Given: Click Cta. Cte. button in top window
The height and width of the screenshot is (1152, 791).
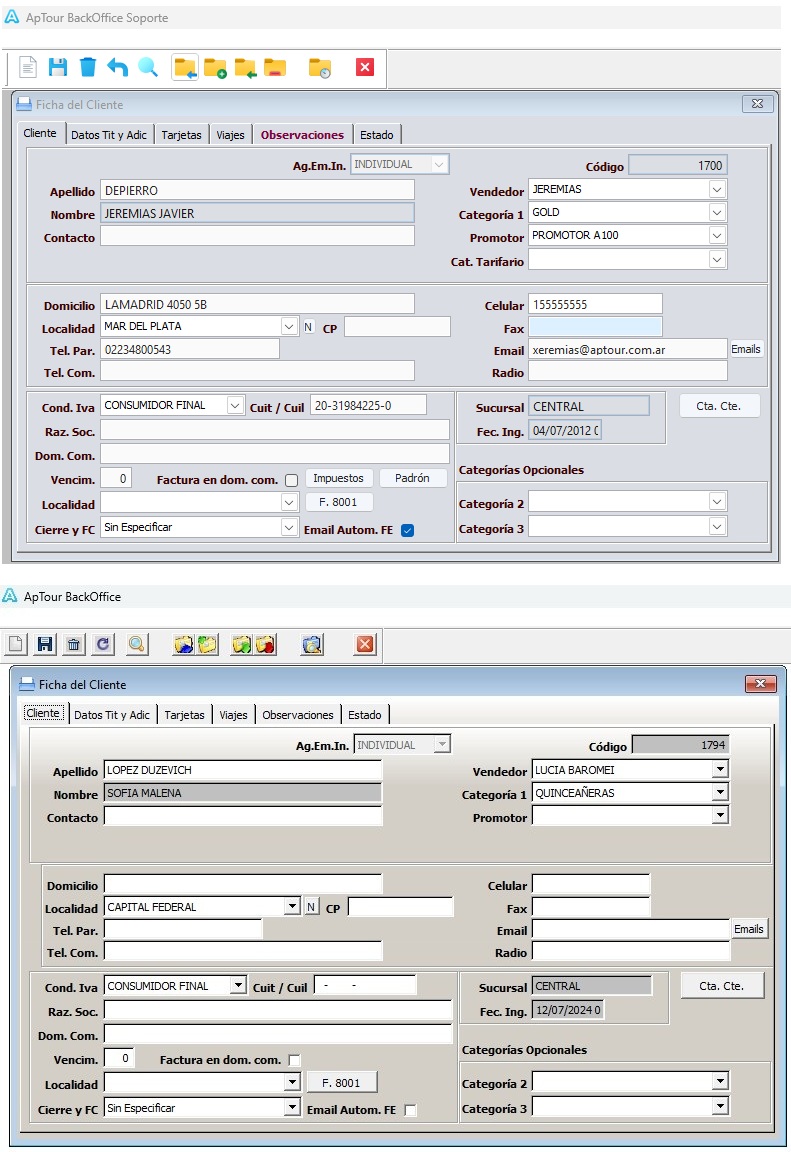Looking at the screenshot, I should click(718, 406).
